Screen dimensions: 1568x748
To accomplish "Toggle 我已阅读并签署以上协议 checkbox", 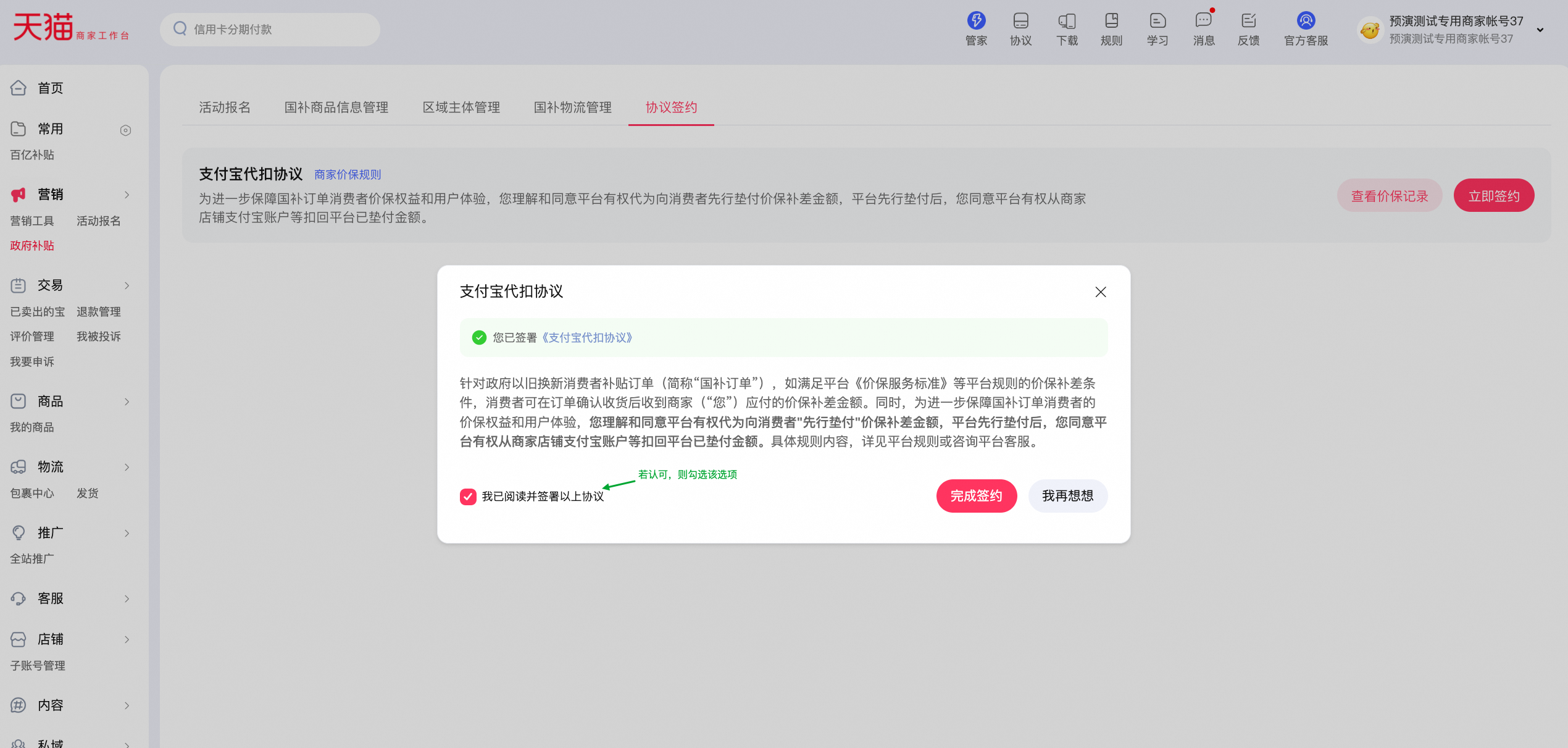I will [x=468, y=496].
